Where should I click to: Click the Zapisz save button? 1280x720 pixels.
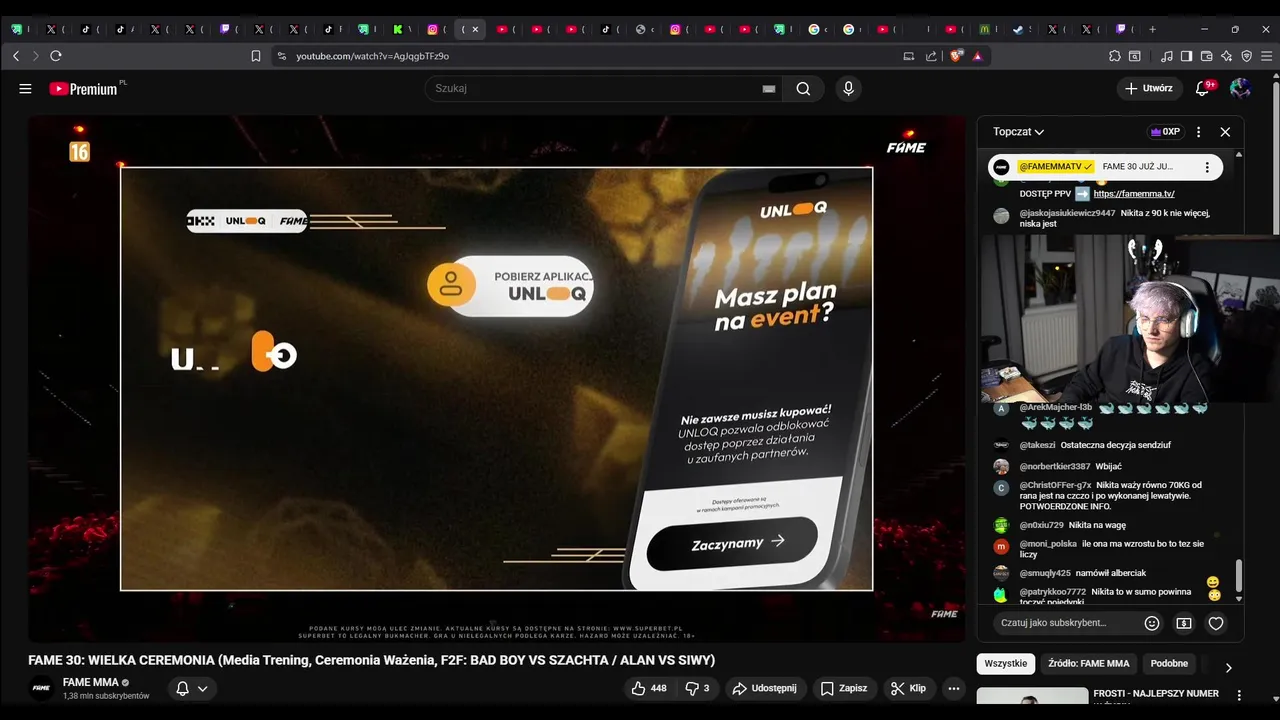pyautogui.click(x=844, y=688)
